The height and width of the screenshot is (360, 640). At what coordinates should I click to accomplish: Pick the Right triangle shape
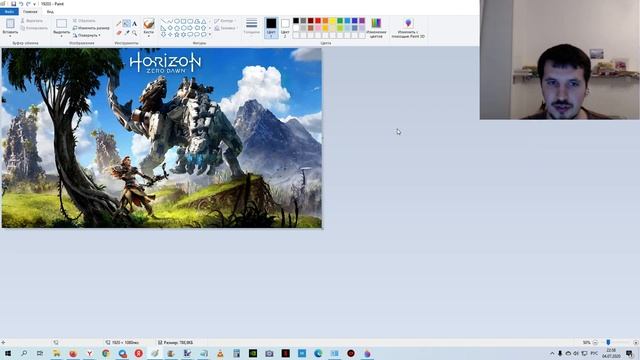163,28
